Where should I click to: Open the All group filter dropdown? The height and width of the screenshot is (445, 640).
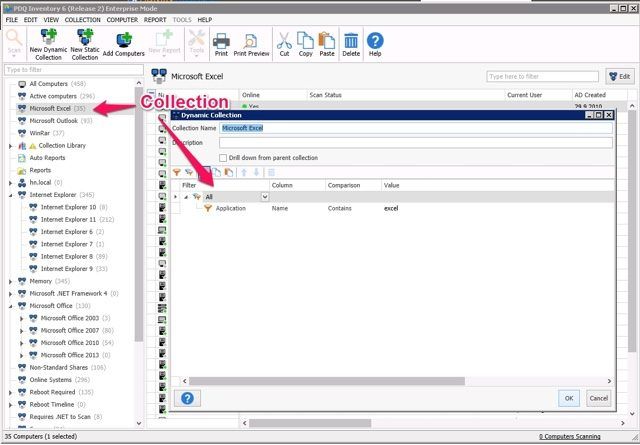coord(265,197)
